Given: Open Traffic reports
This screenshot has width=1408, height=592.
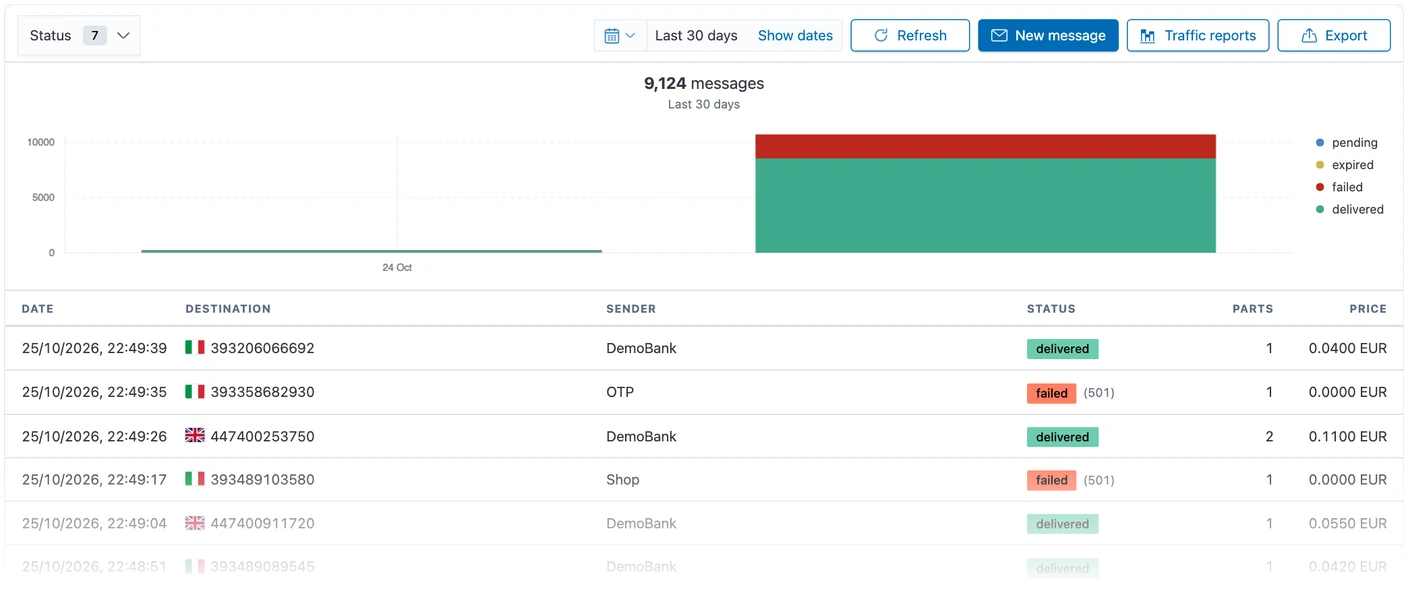Looking at the screenshot, I should [x=1198, y=35].
